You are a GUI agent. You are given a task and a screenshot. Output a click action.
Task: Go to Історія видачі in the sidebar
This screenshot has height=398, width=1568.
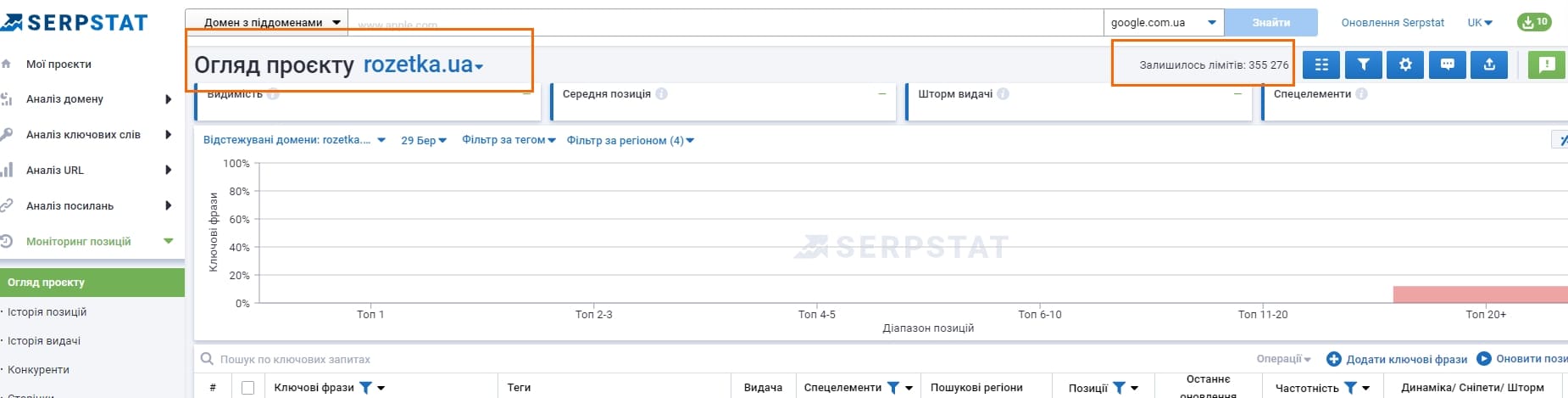[x=44, y=341]
